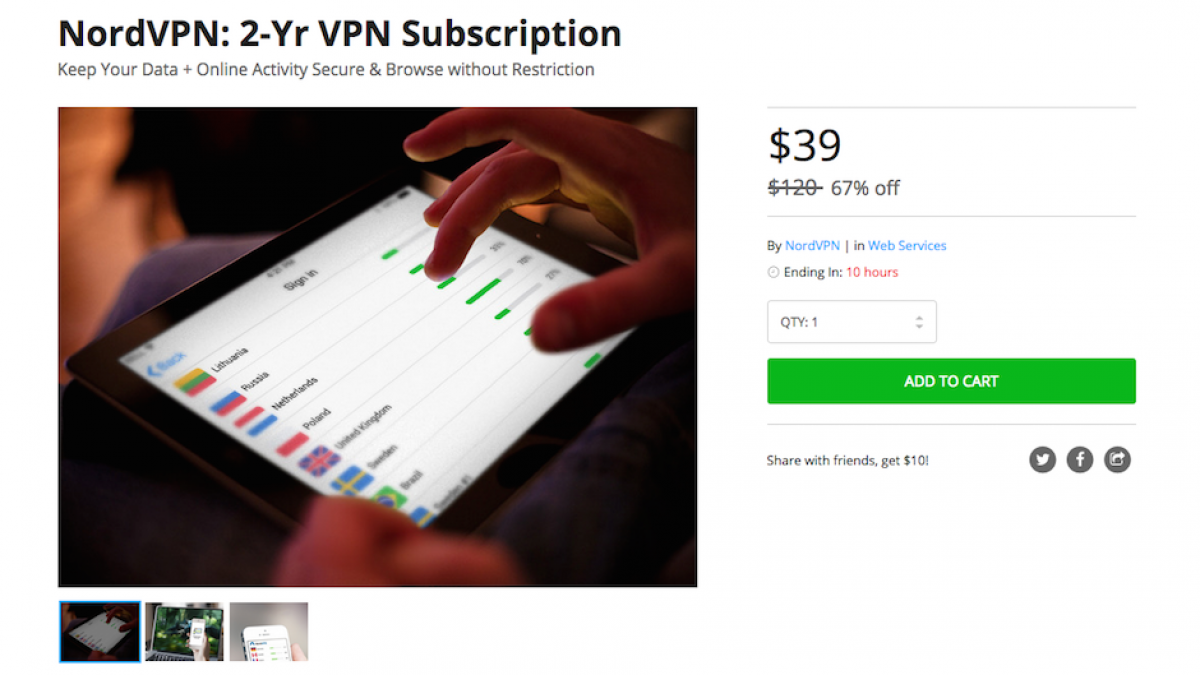Click the 67% off discount label
1200x675 pixels.
tap(865, 187)
